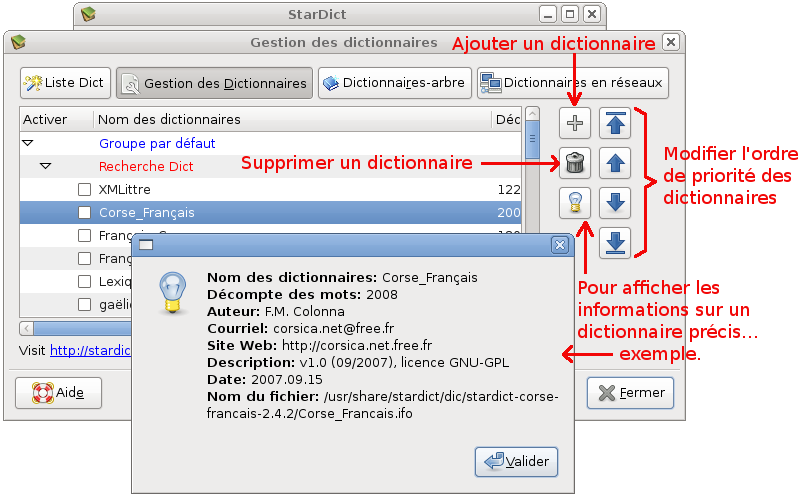Select the Corse_Français row name

146,213
